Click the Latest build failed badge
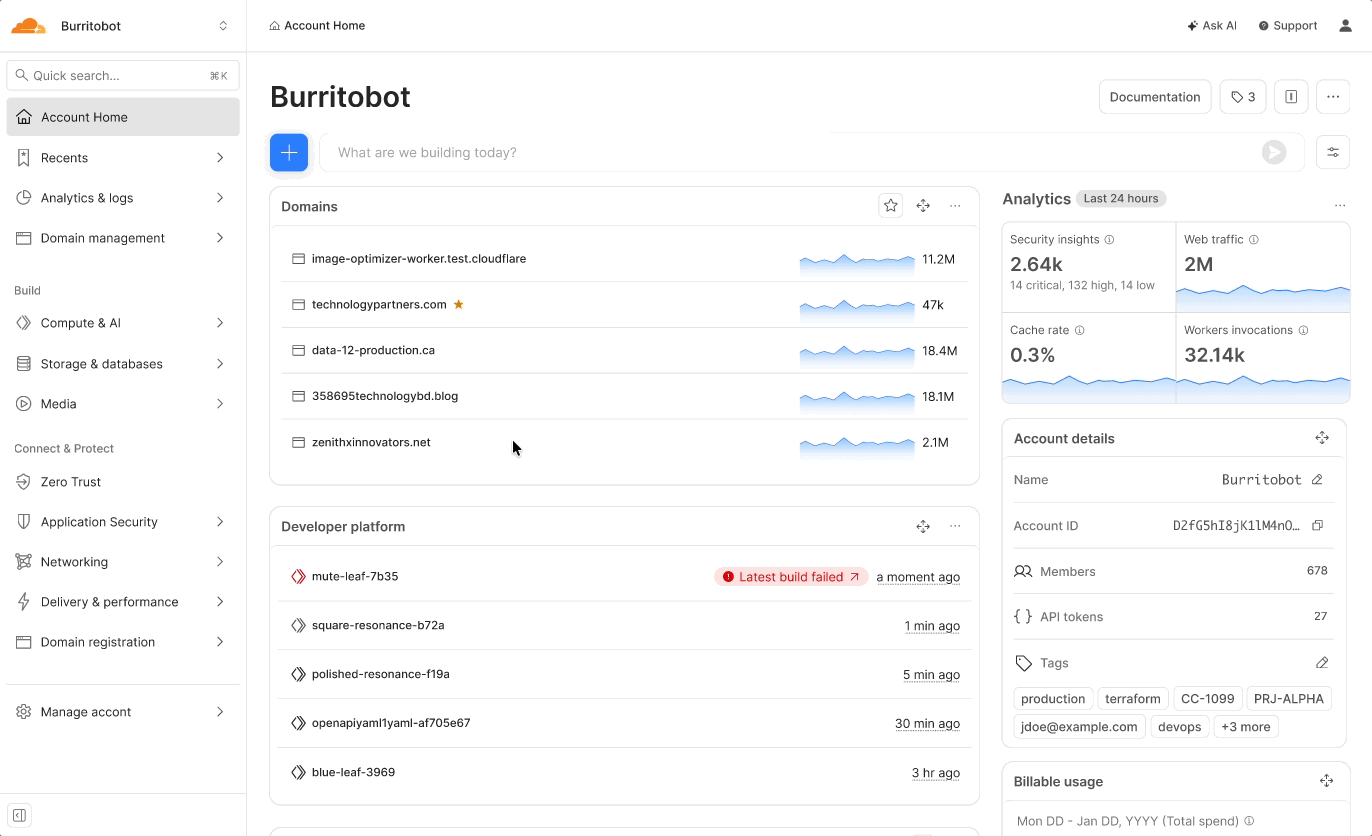 (791, 577)
